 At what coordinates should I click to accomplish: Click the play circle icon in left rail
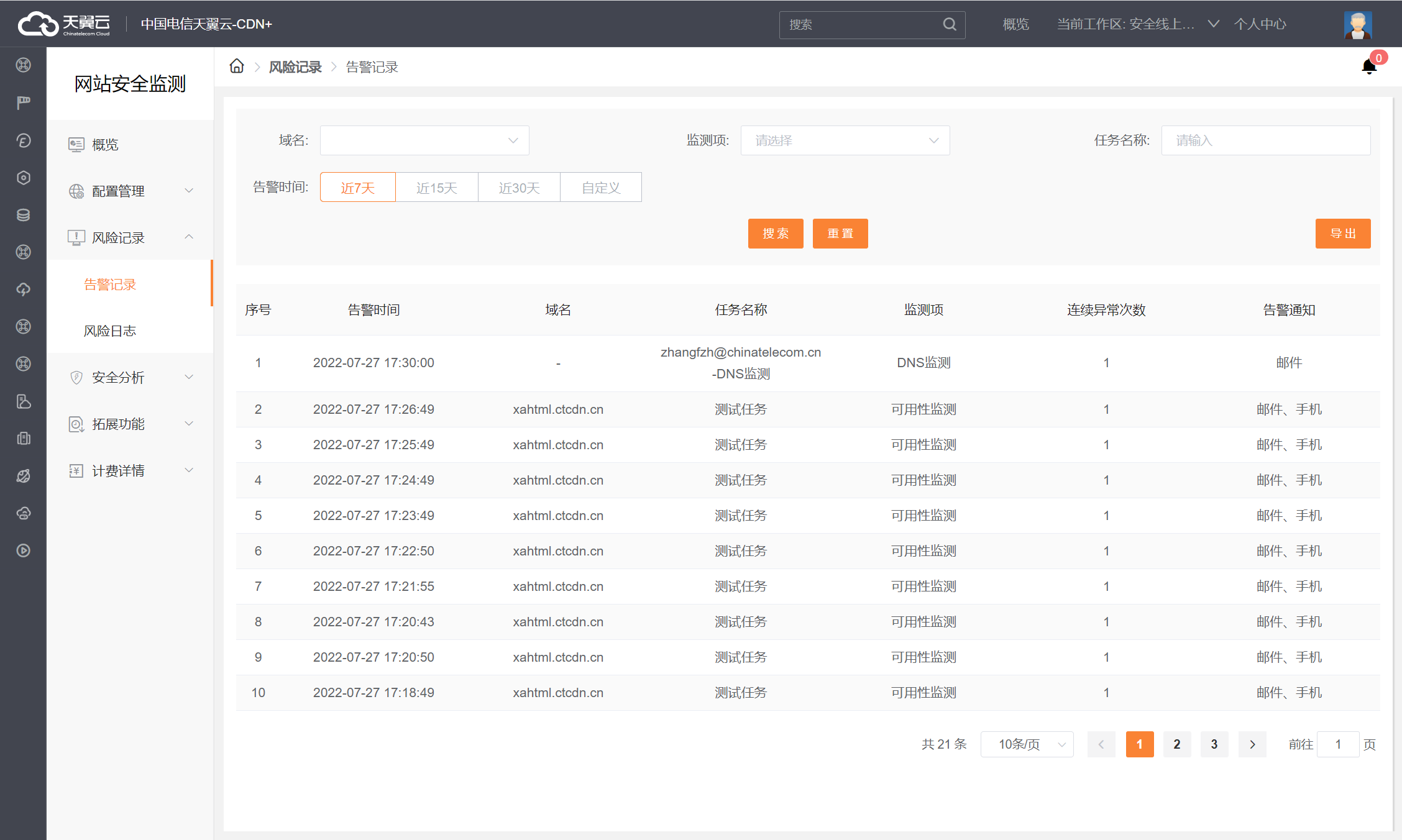point(24,550)
